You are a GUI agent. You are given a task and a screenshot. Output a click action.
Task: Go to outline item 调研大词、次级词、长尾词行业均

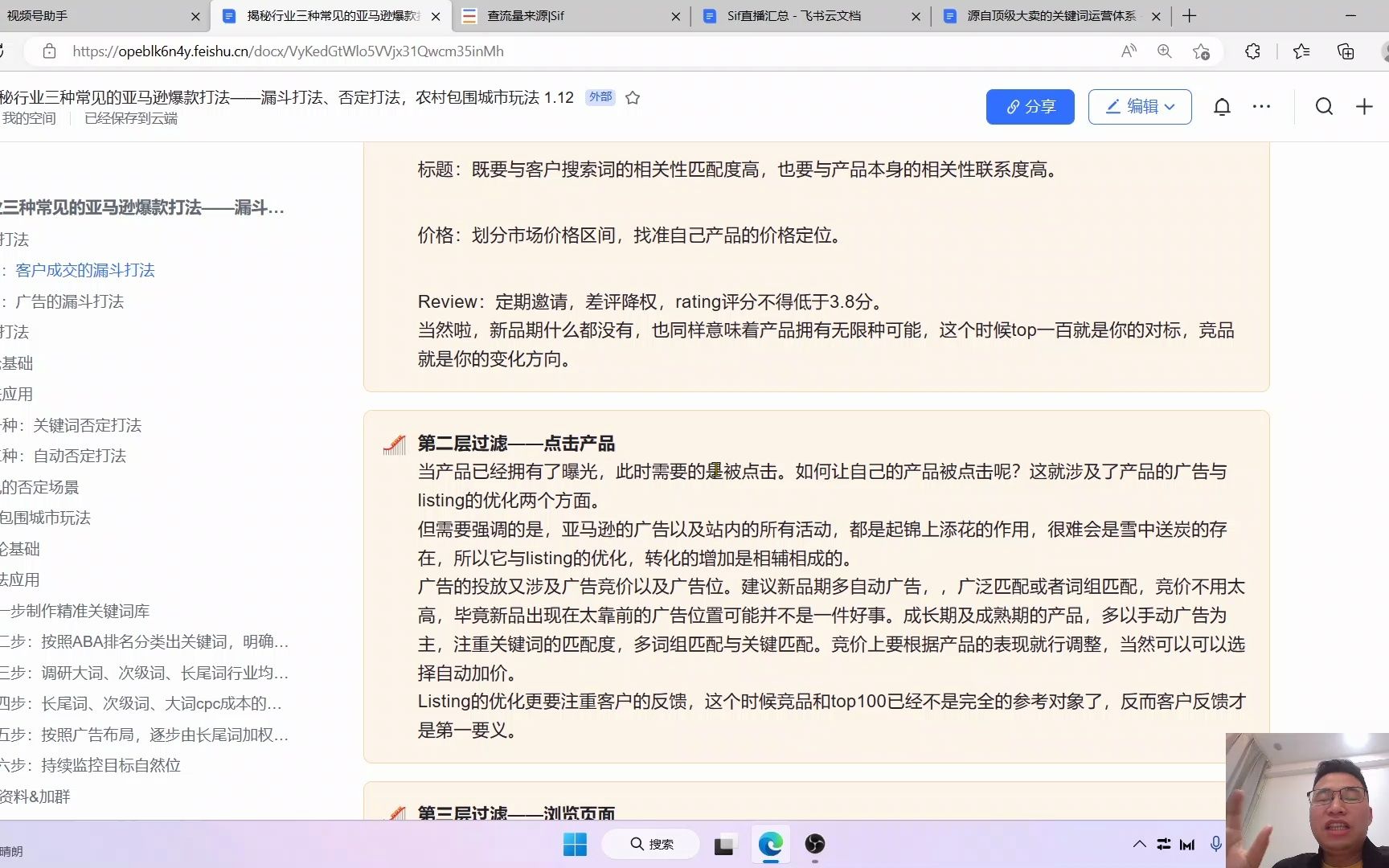(x=164, y=674)
